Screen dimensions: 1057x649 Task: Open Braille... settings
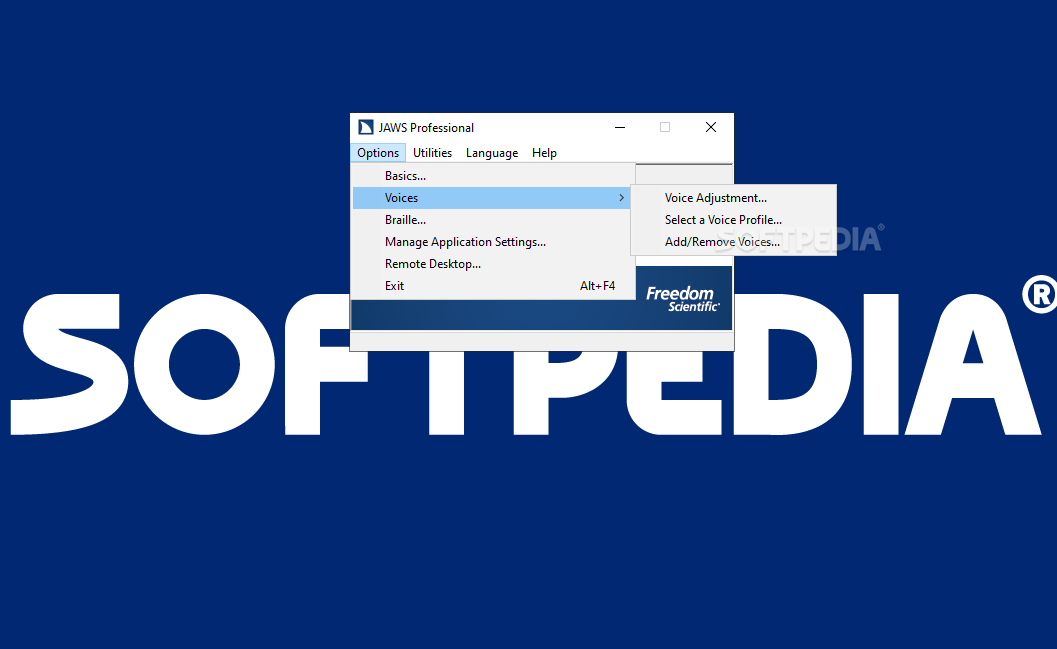coord(493,220)
